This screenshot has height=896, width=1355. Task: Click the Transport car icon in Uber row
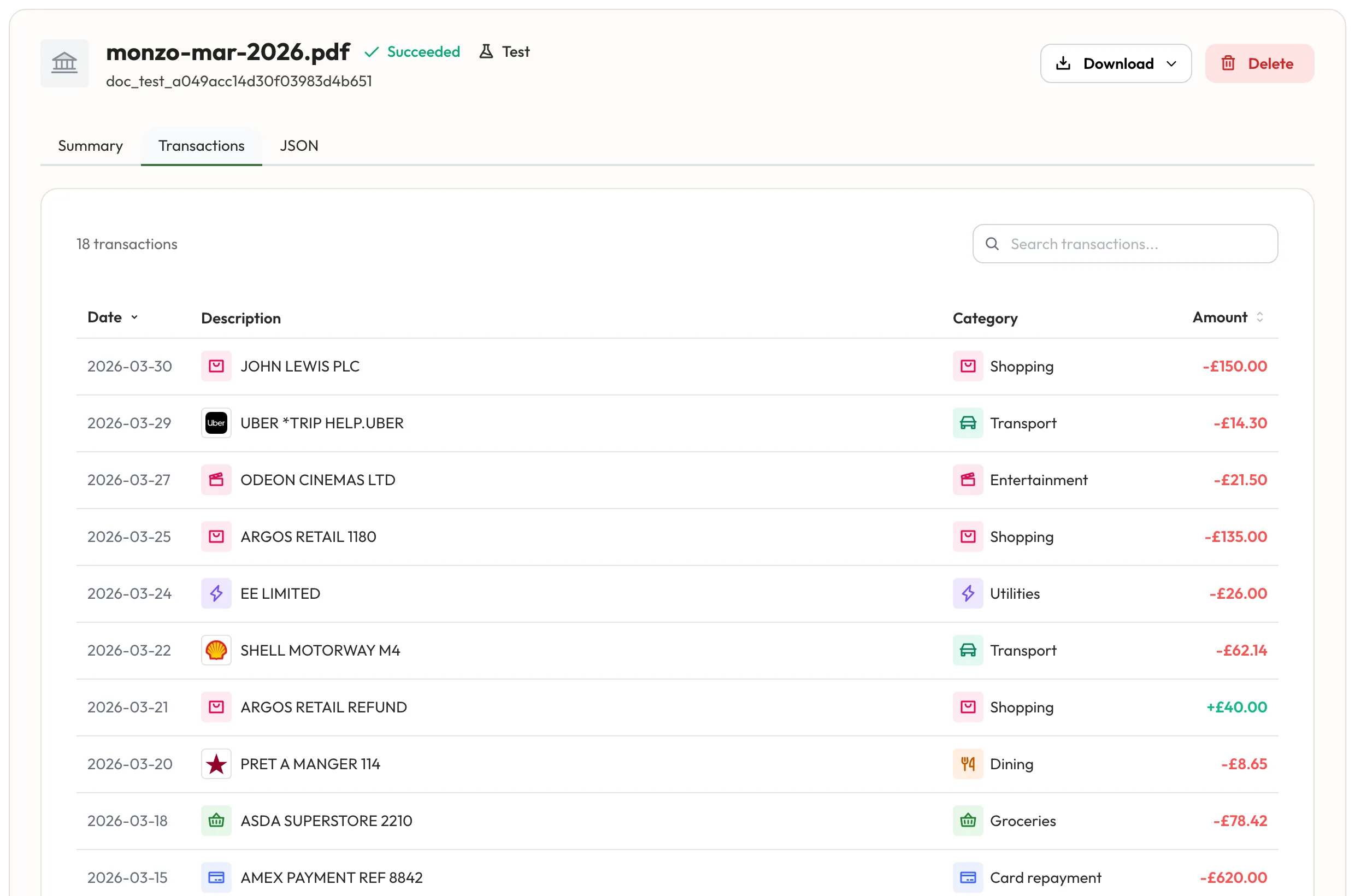(968, 423)
